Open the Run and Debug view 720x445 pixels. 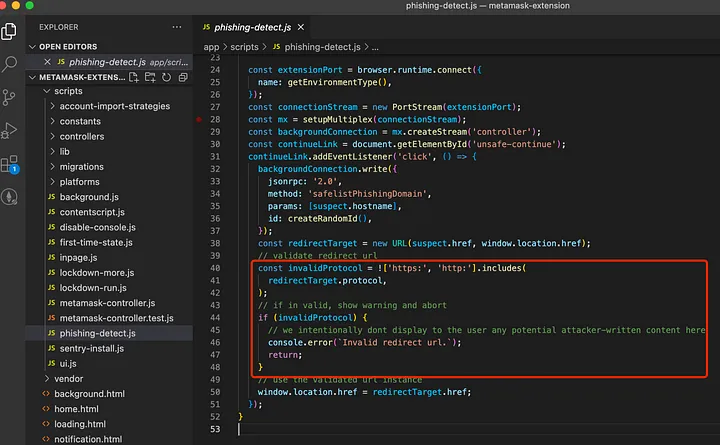click(x=10, y=130)
